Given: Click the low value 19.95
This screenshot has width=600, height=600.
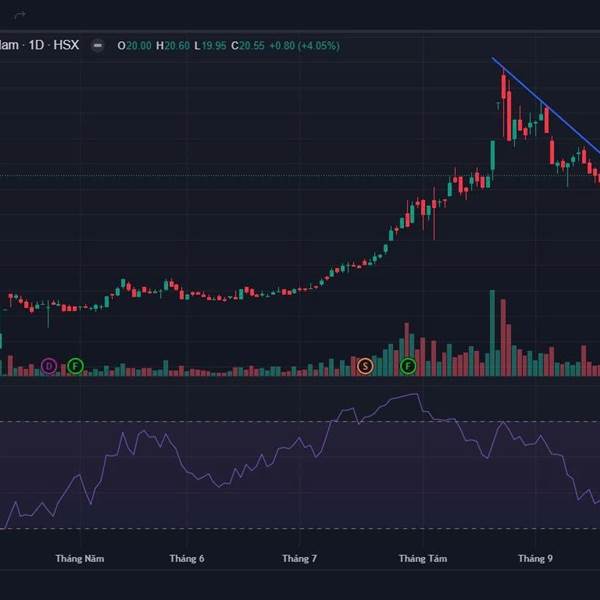Looking at the screenshot, I should pos(214,46).
